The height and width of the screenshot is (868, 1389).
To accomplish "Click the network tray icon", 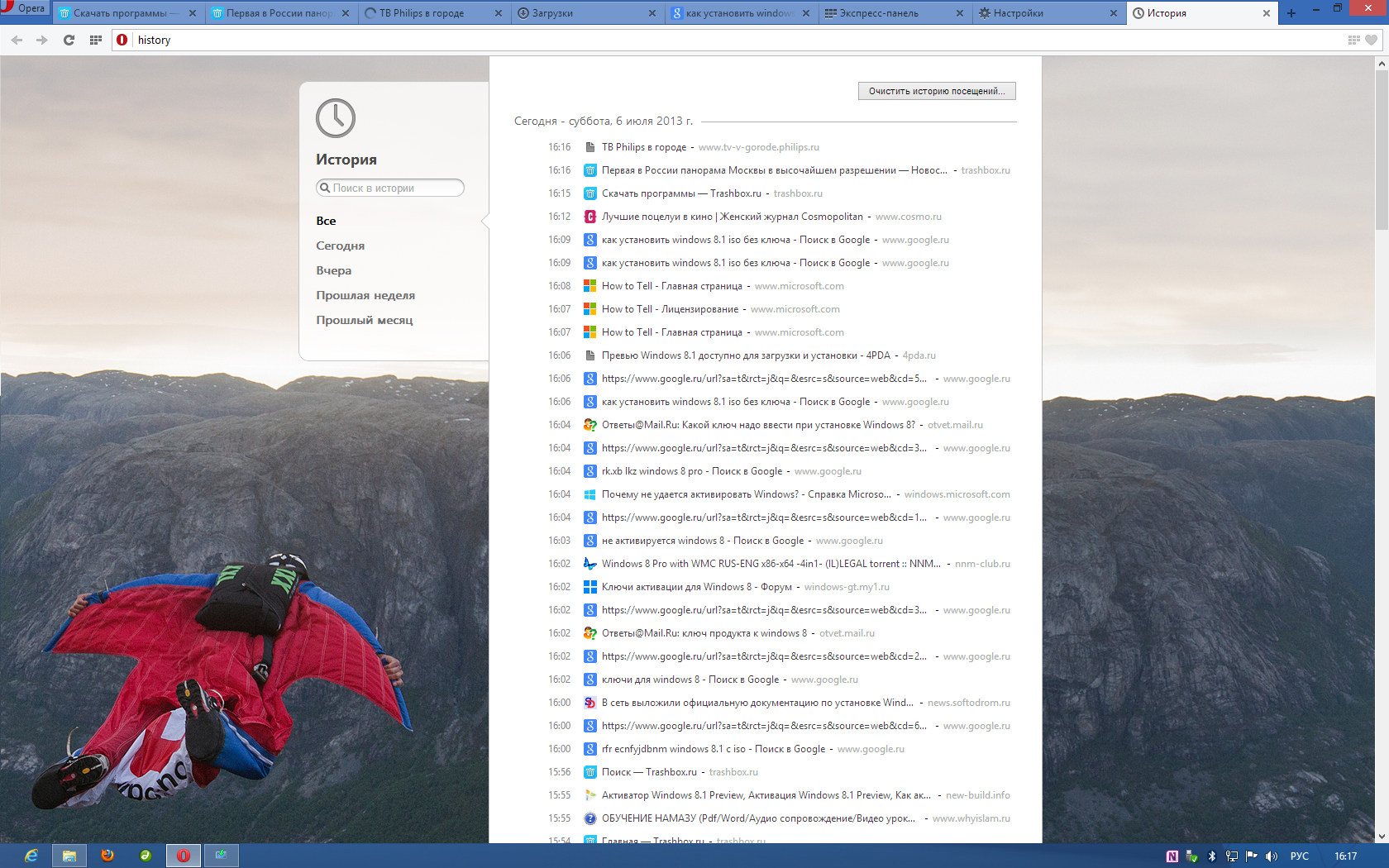I will pyautogui.click(x=1231, y=856).
